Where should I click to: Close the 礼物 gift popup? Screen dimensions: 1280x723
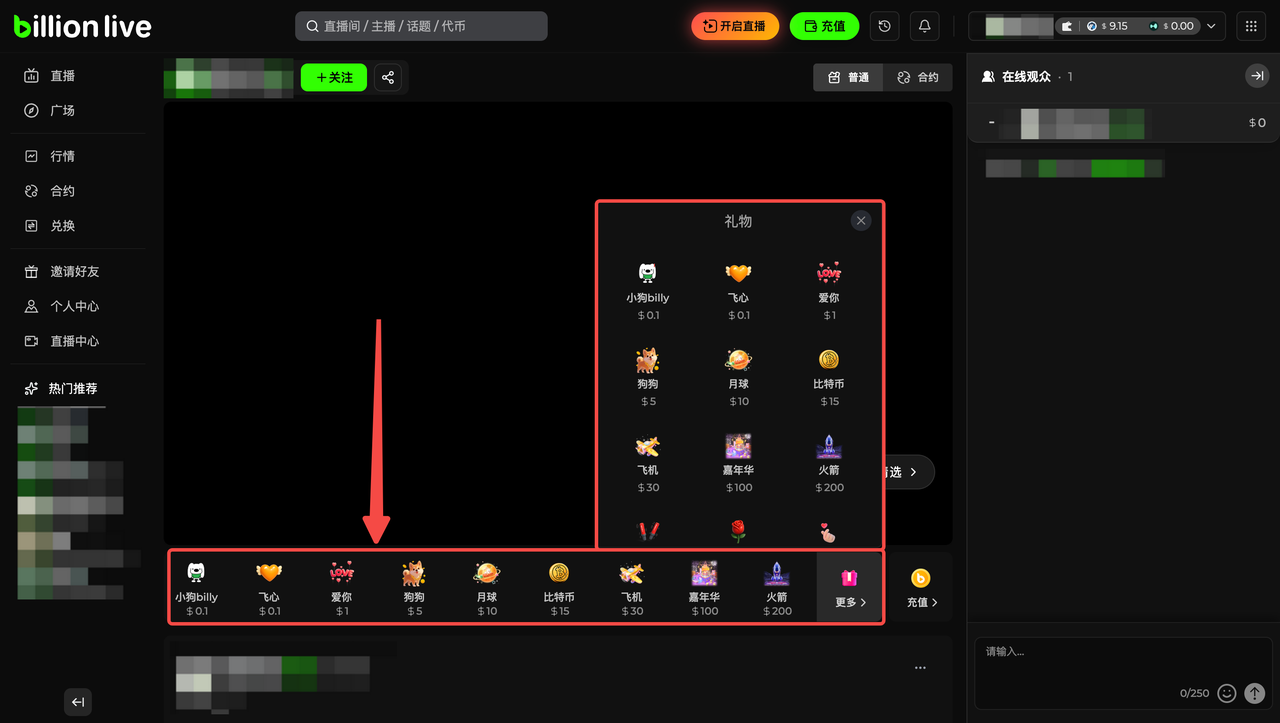coord(861,221)
